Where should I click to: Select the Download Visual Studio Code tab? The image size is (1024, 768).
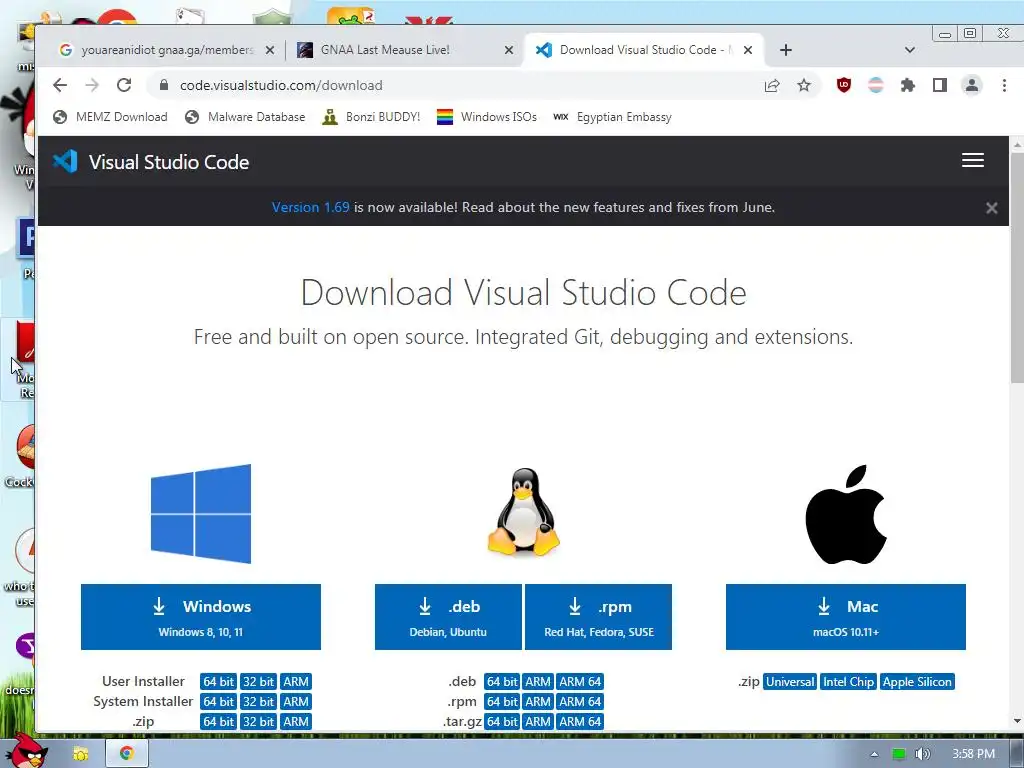pos(643,50)
